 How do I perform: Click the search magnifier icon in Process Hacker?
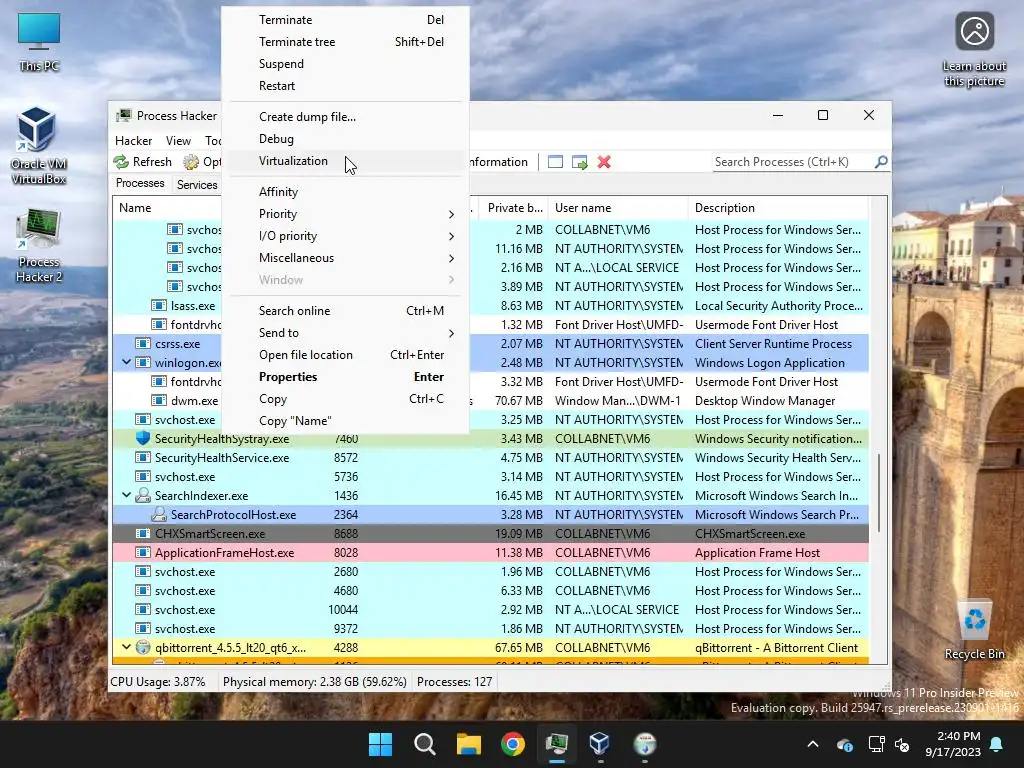[x=881, y=161]
